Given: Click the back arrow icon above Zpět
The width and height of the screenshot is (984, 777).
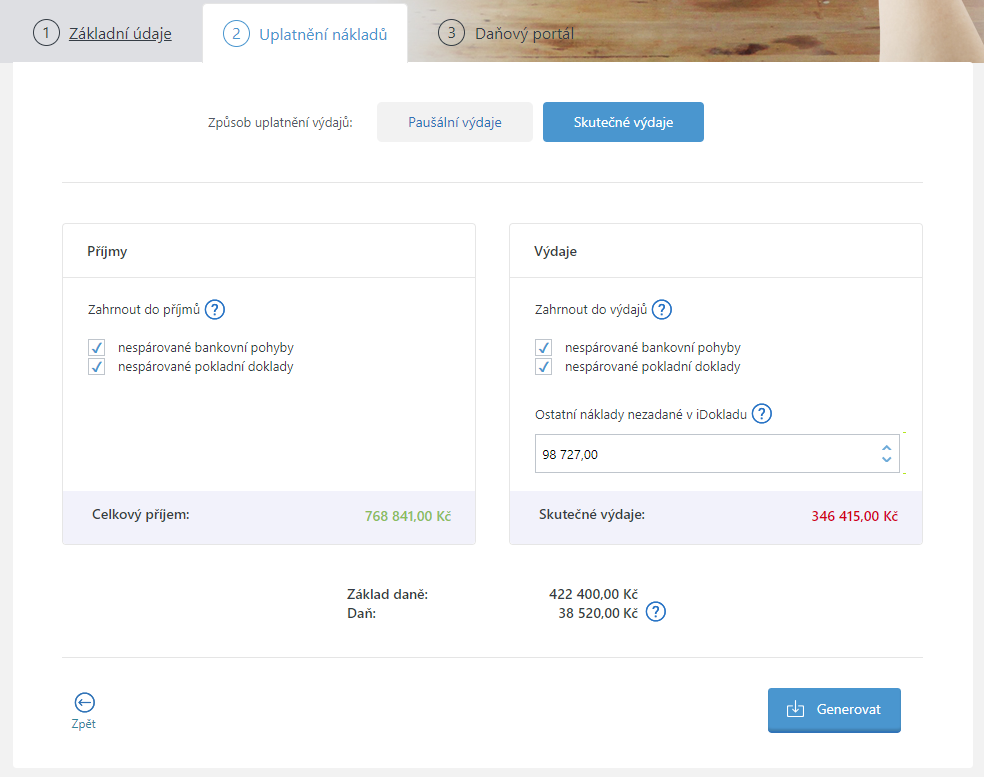Looking at the screenshot, I should (x=84, y=702).
